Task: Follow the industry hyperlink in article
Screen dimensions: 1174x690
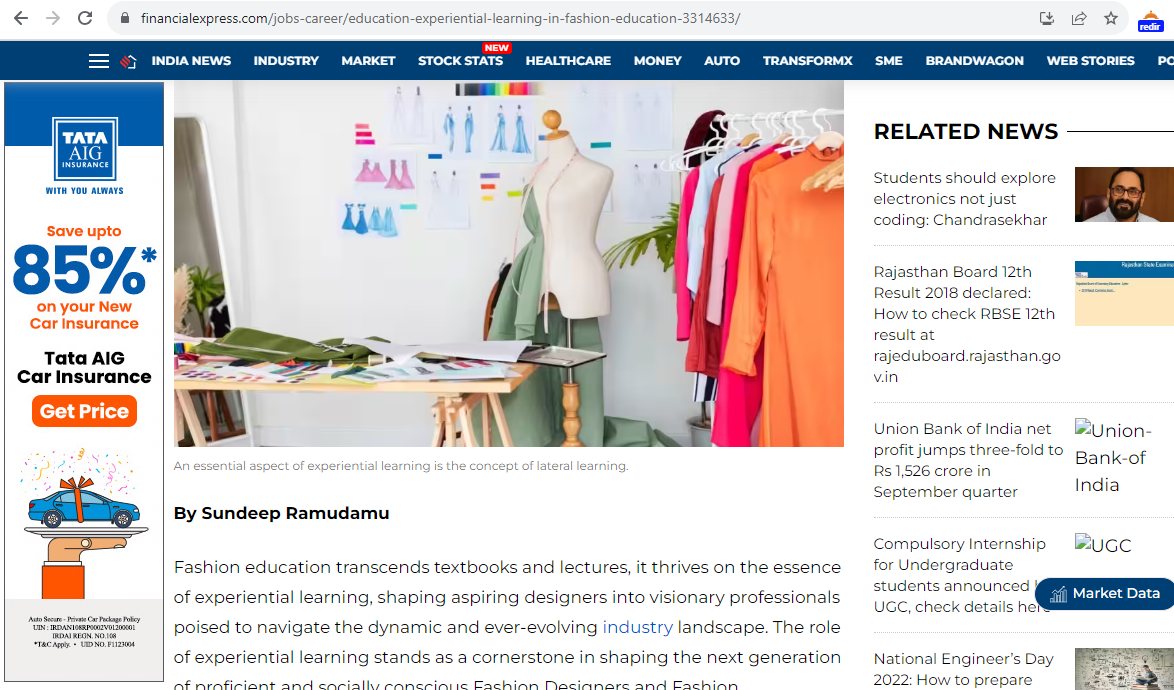Action: pos(637,627)
